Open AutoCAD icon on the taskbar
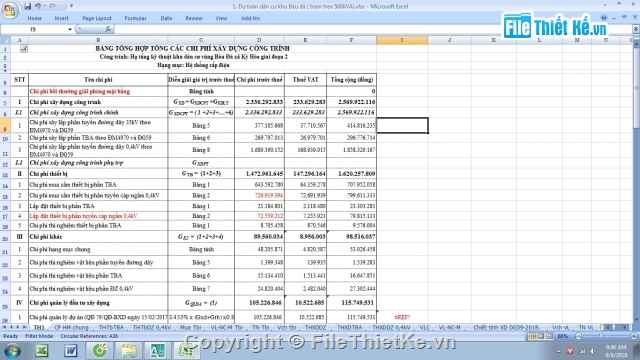 pyautogui.click(x=158, y=351)
